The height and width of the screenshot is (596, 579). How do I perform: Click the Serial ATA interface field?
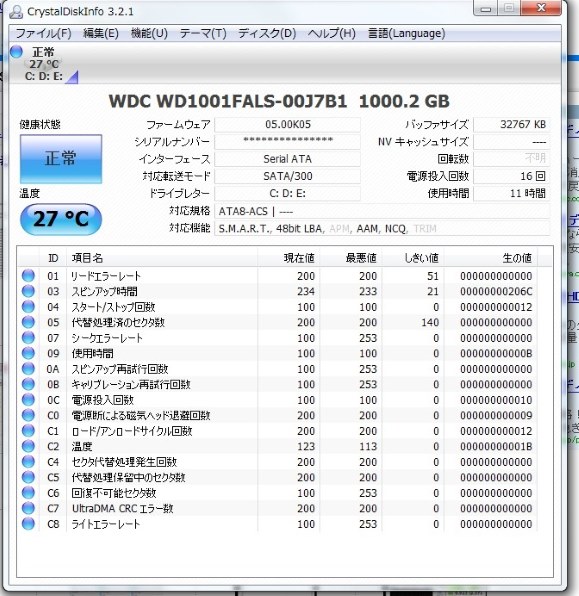[x=287, y=159]
